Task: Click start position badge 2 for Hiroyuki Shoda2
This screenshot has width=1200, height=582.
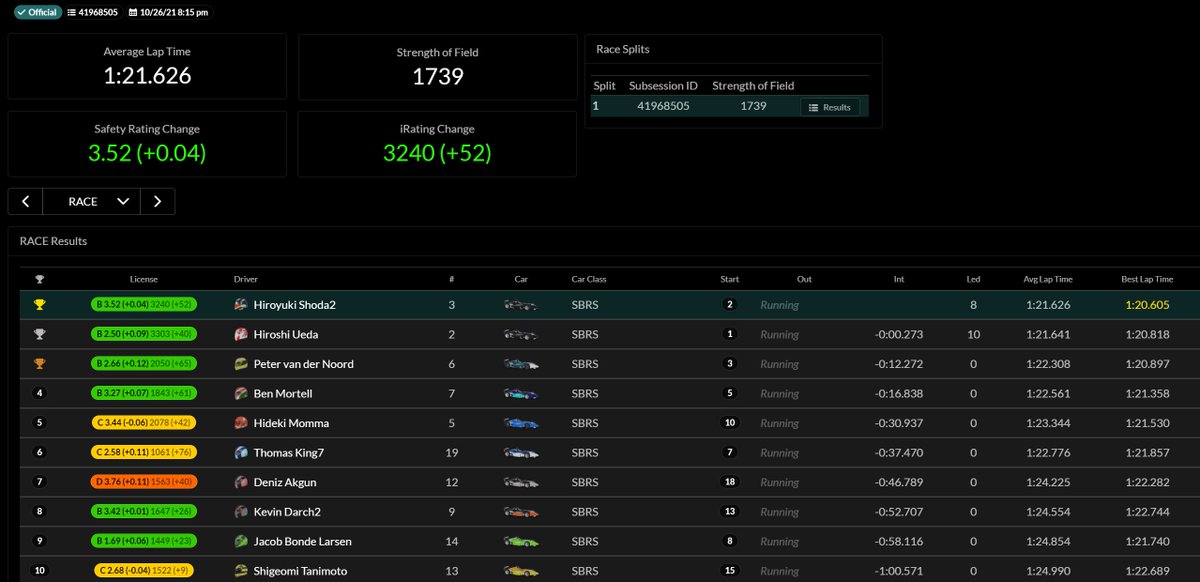Action: [730, 304]
